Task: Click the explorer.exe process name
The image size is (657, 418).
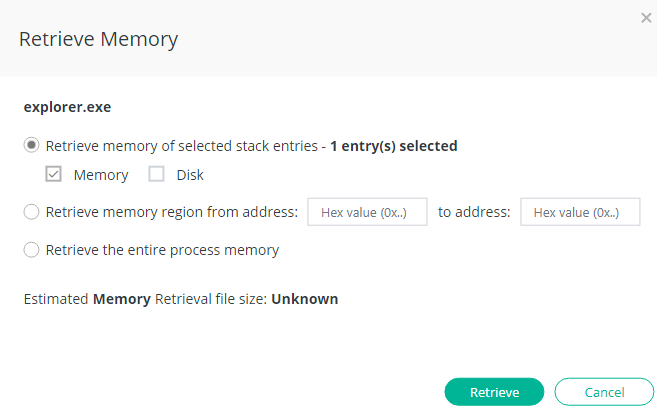Action: pyautogui.click(x=66, y=105)
